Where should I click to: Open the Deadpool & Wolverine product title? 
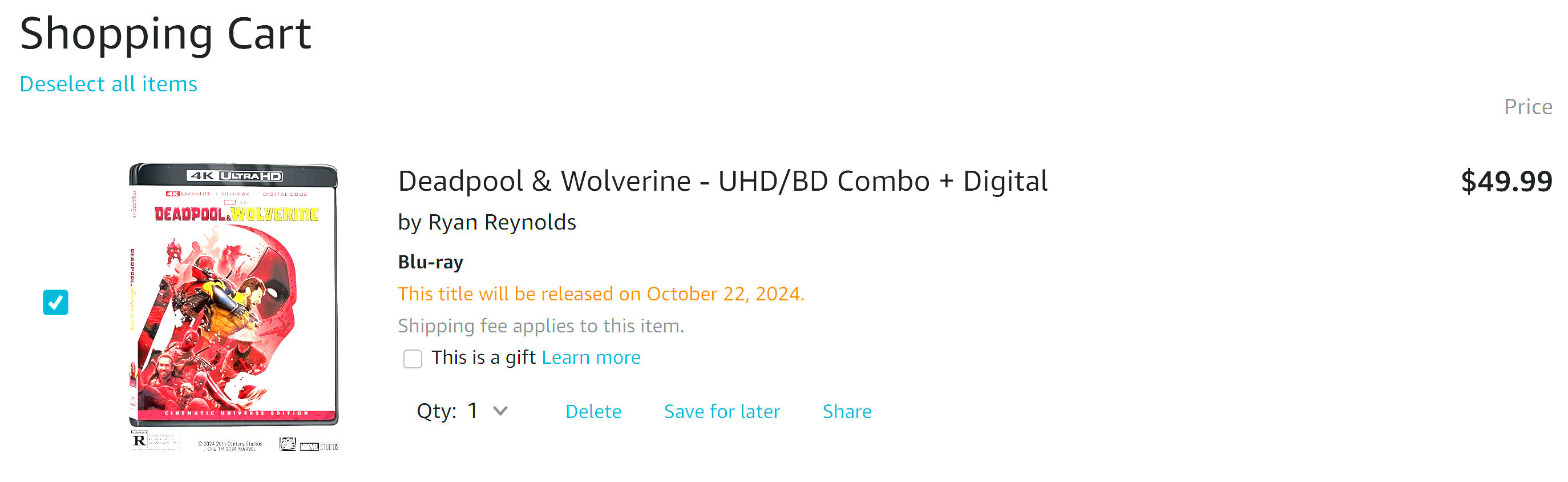point(722,181)
